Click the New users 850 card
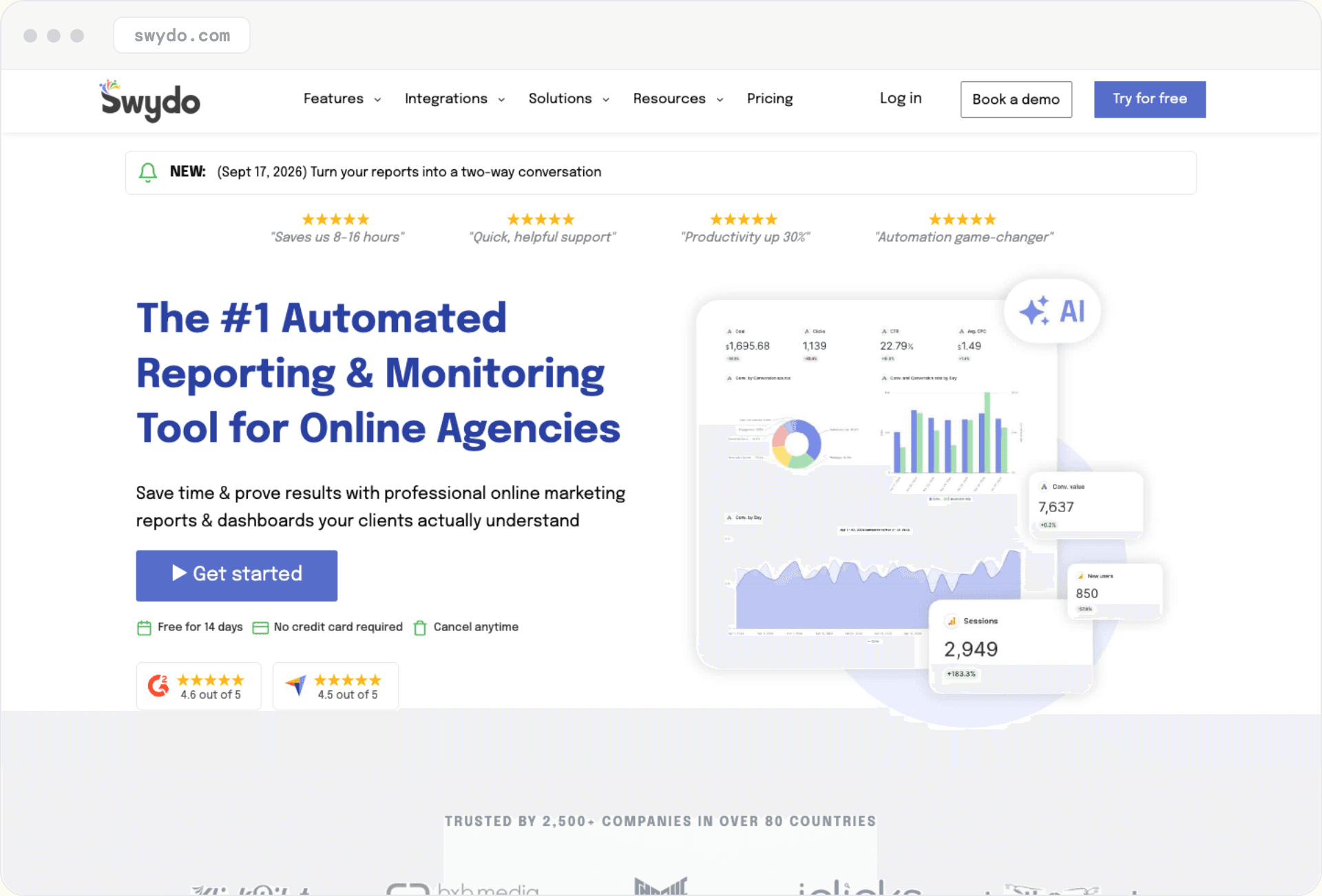The width and height of the screenshot is (1322, 896). (1115, 592)
